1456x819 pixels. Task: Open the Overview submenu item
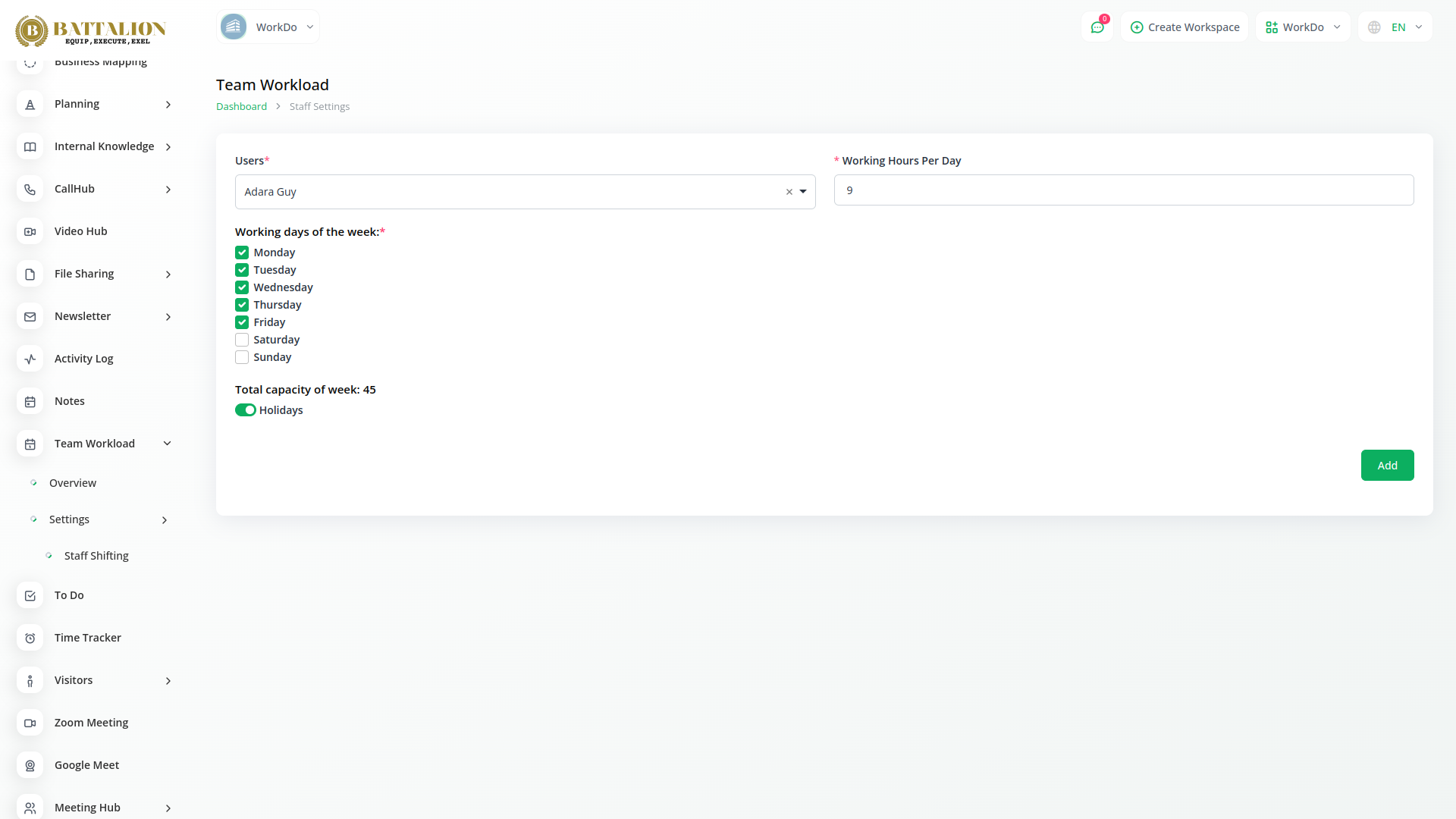[x=73, y=483]
